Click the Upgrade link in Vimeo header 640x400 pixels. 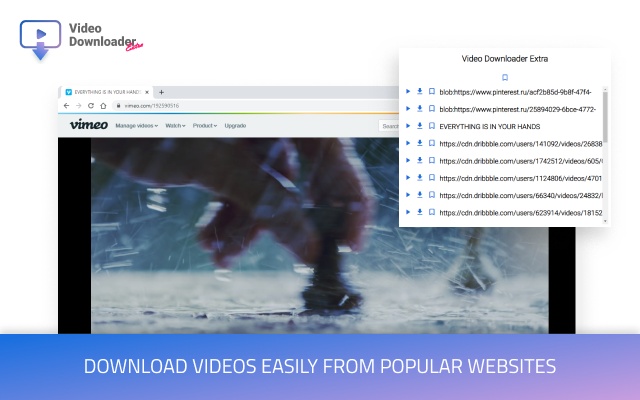[235, 126]
